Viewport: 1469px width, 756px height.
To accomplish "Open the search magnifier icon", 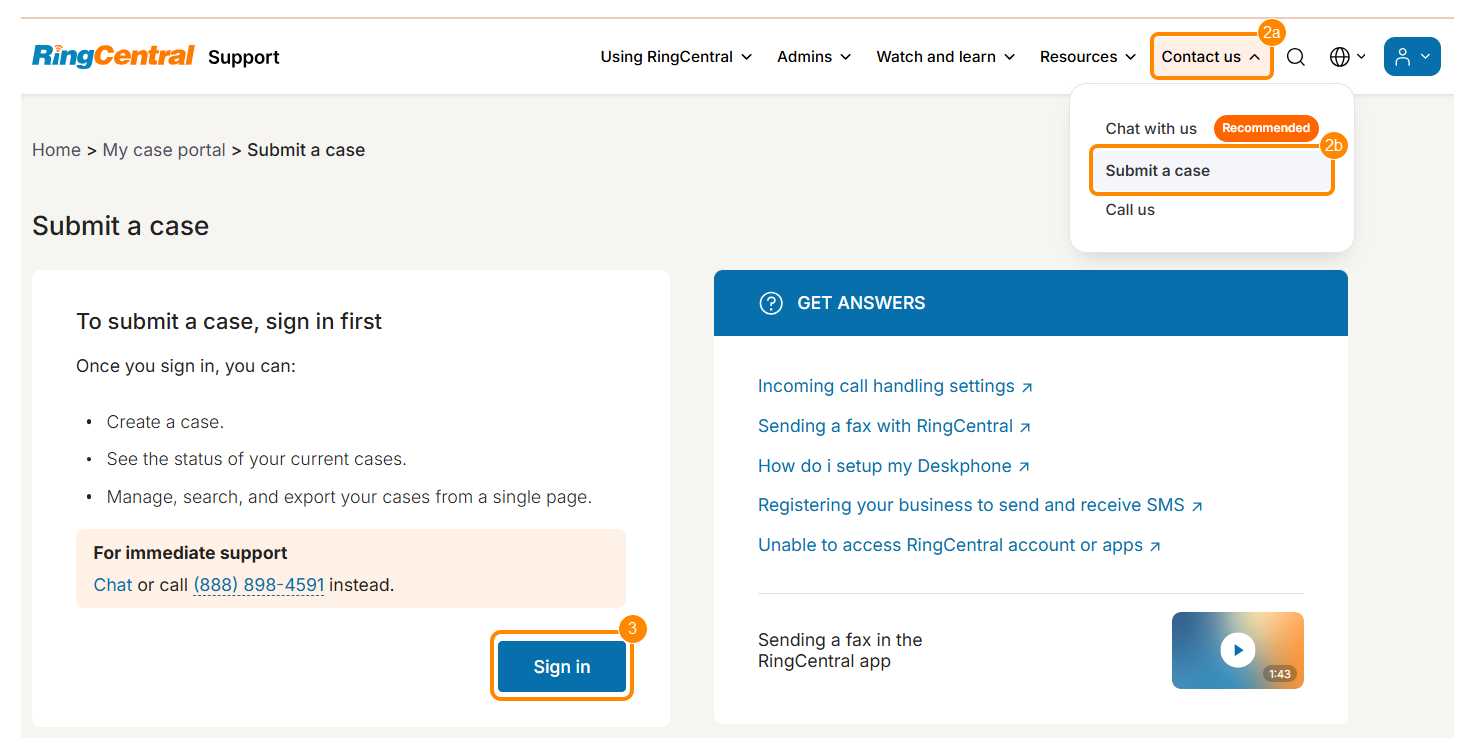I will [x=1295, y=57].
